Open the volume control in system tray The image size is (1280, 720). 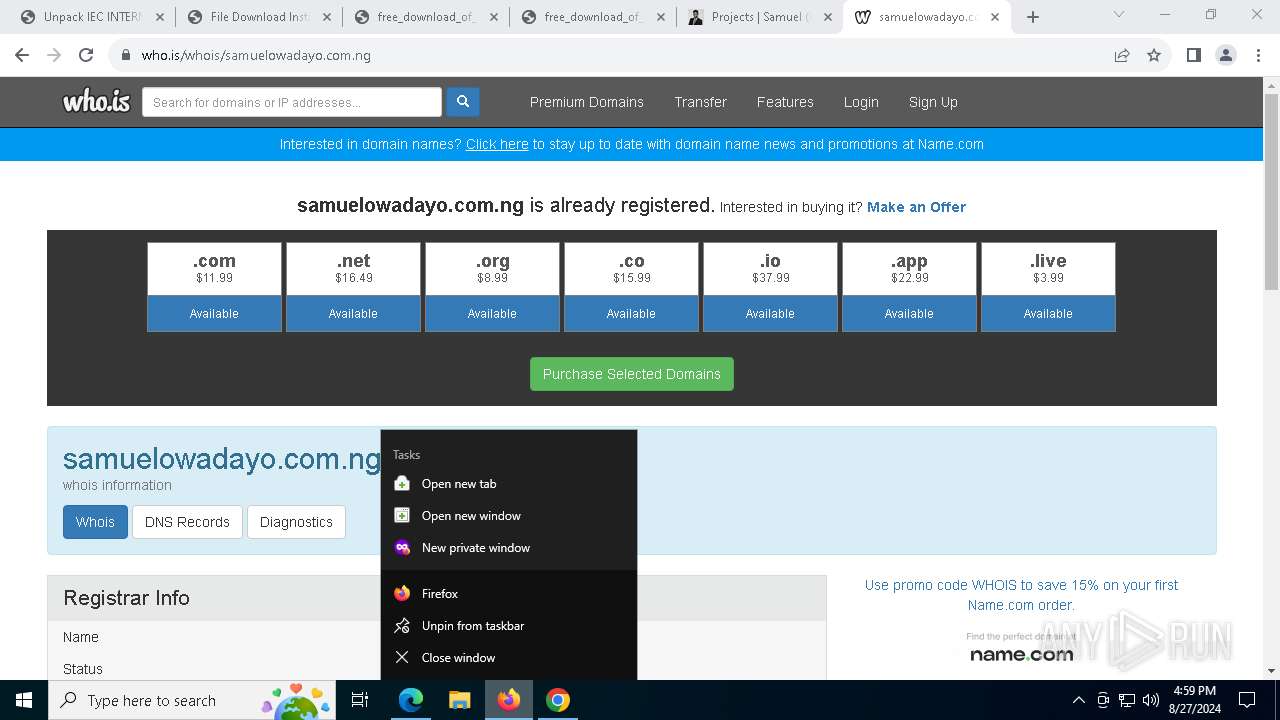point(1150,700)
